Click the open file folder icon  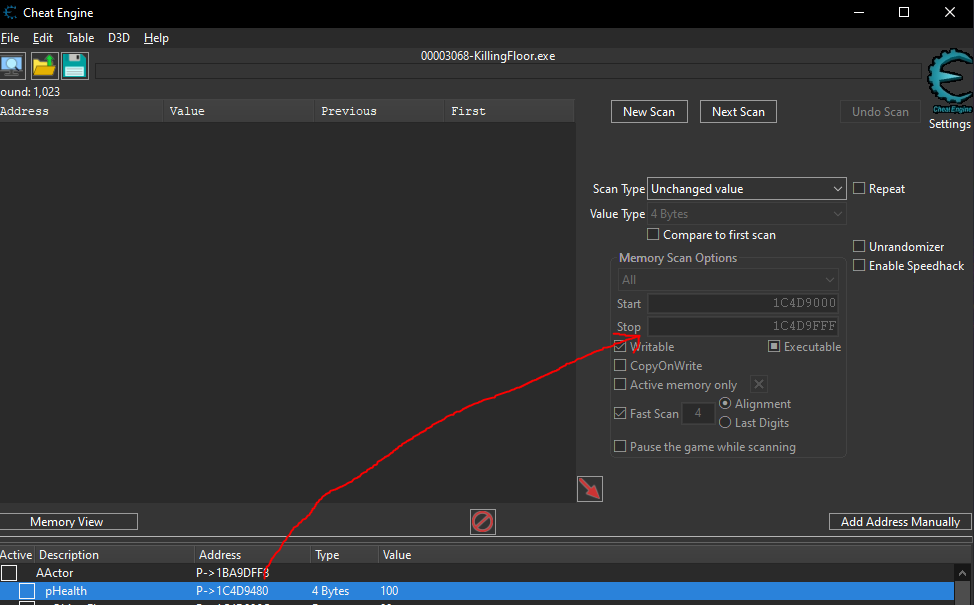[x=44, y=66]
